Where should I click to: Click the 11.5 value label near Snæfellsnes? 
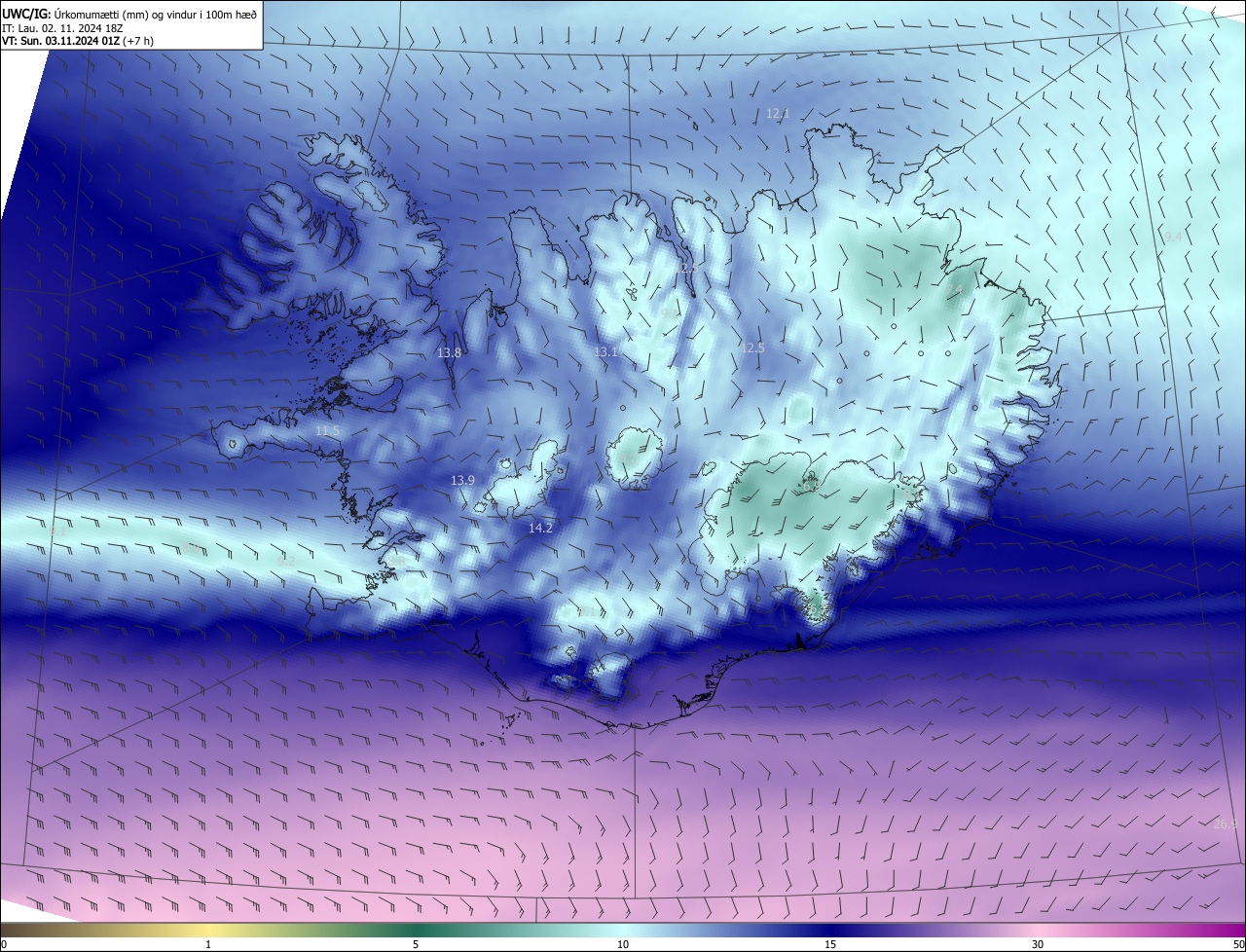(328, 430)
